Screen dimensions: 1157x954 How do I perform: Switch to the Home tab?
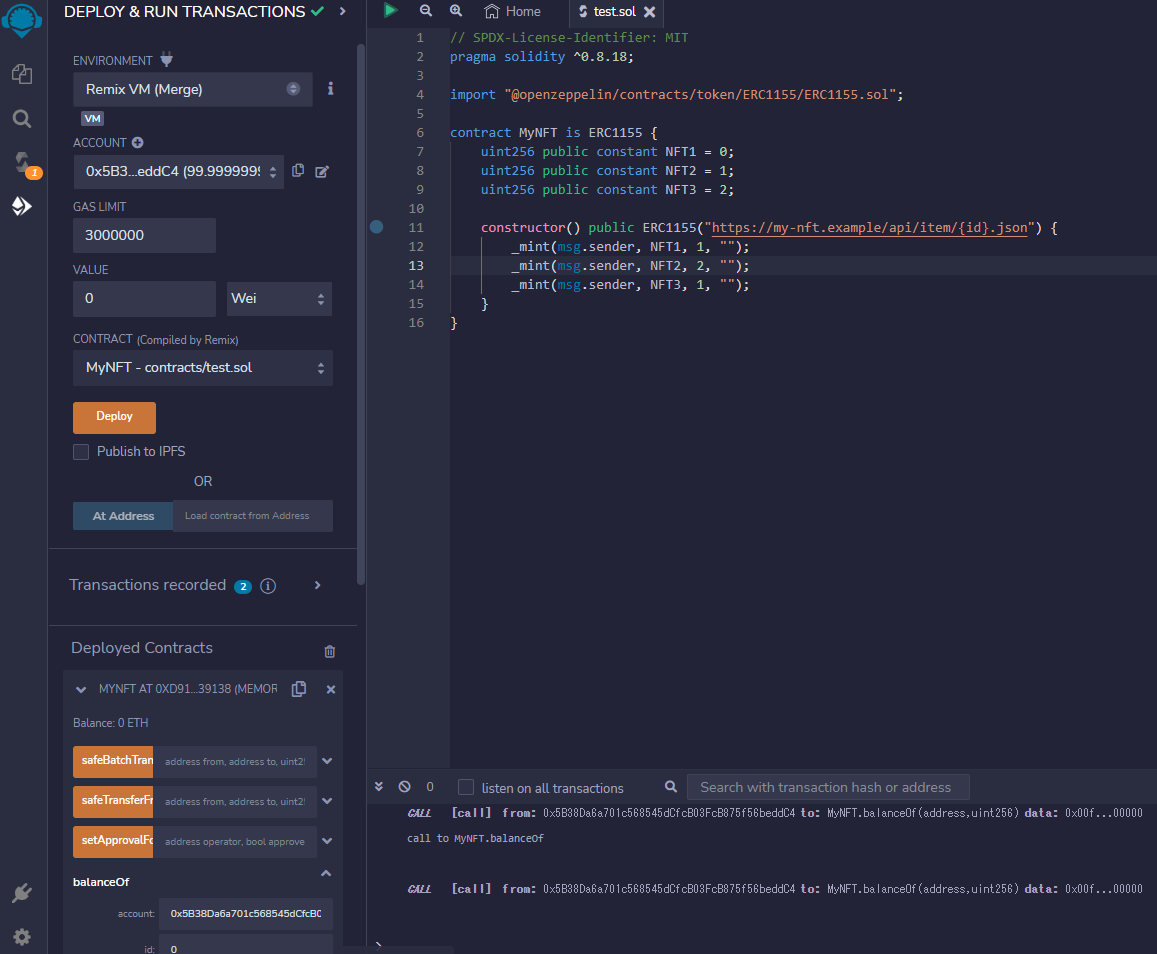512,12
